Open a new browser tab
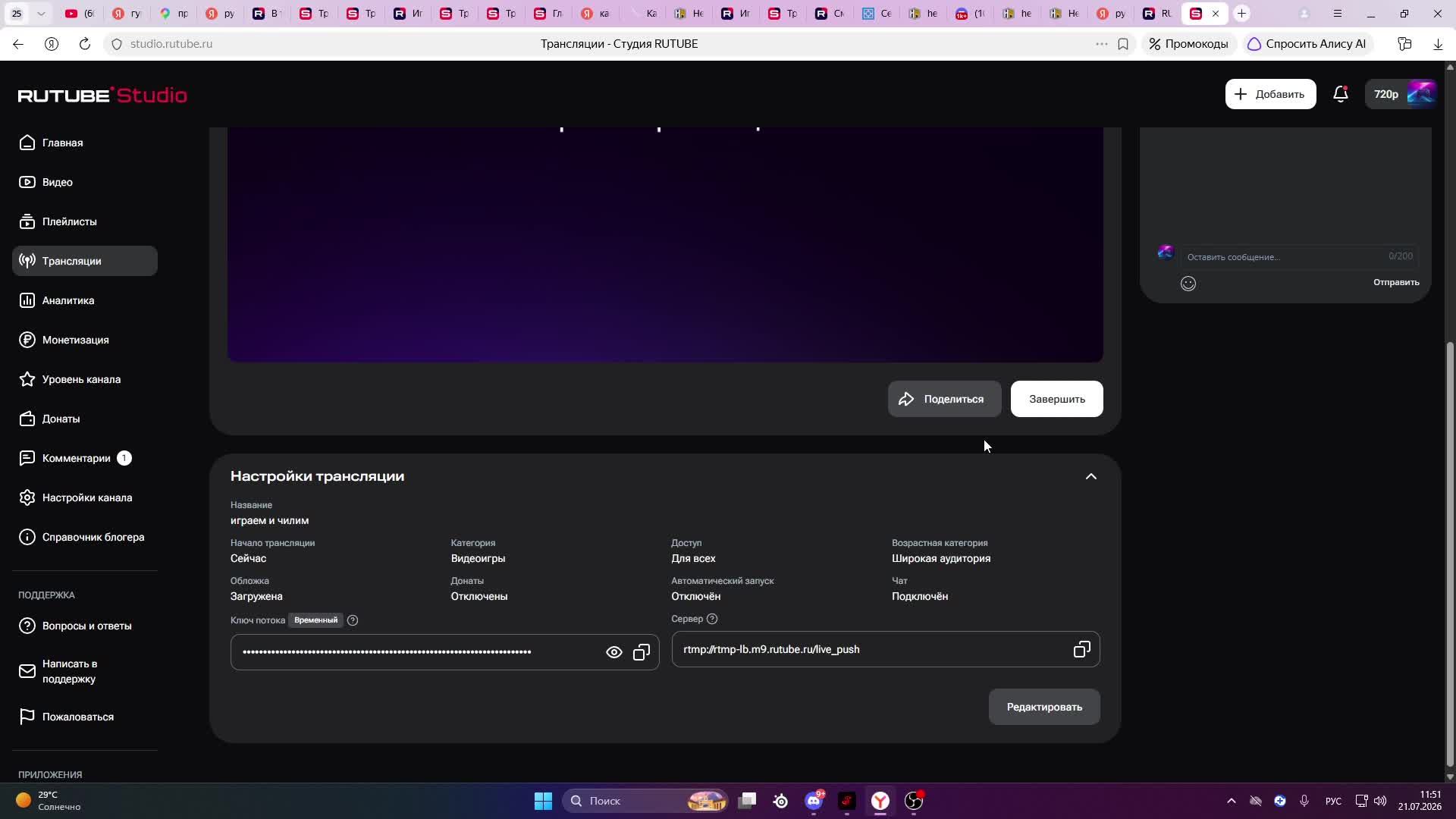This screenshot has height=819, width=1456. [1241, 14]
